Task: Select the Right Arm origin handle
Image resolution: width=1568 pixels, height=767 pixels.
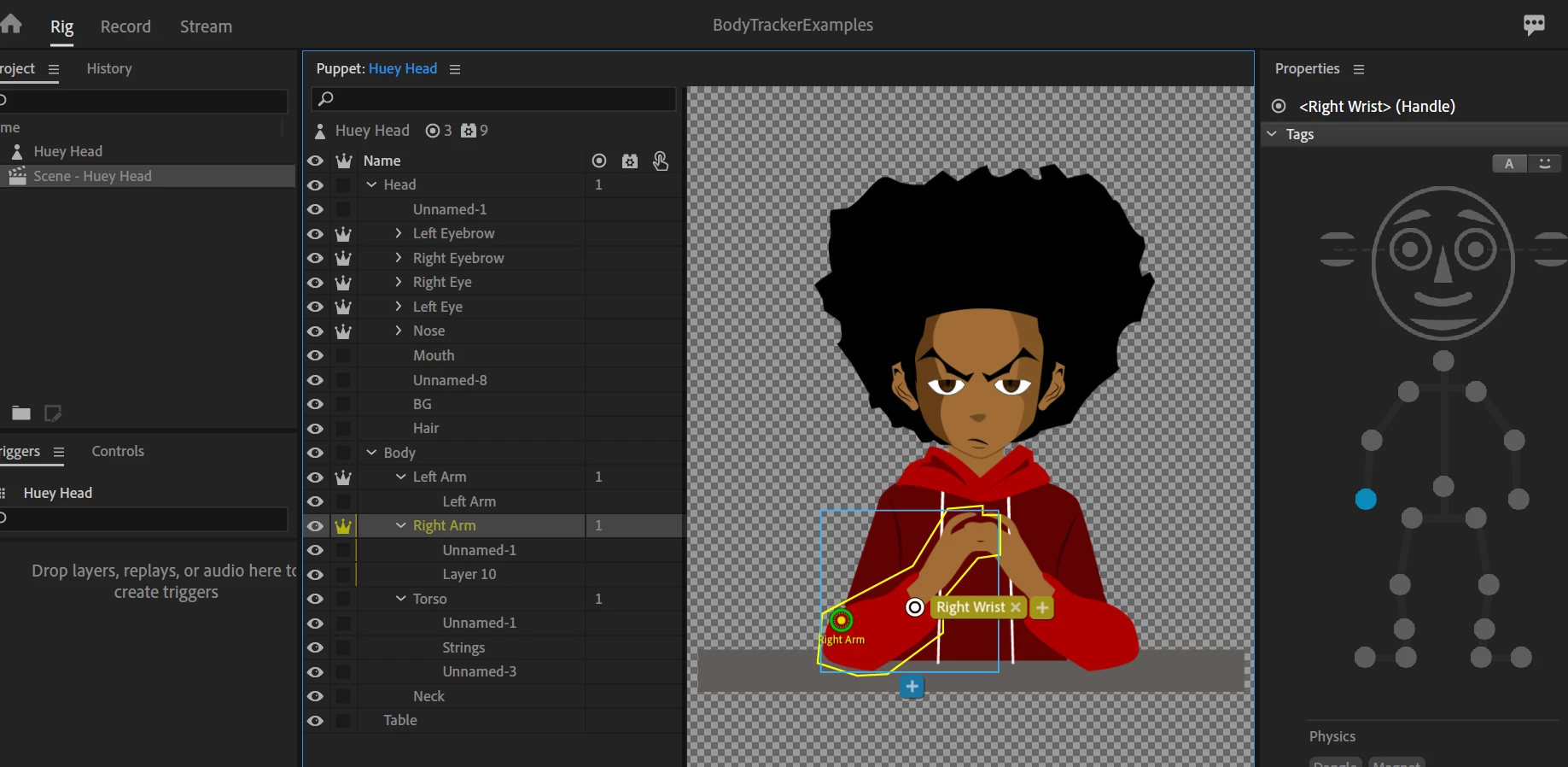Action: (841, 620)
